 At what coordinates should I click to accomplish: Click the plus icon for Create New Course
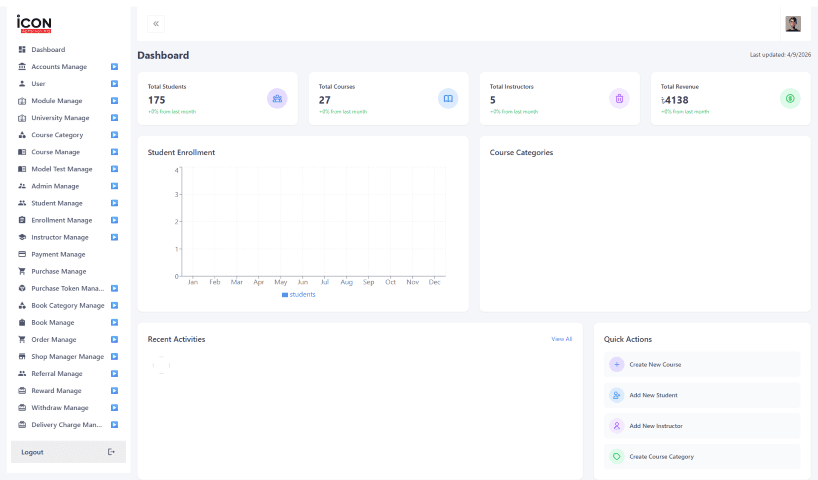617,365
